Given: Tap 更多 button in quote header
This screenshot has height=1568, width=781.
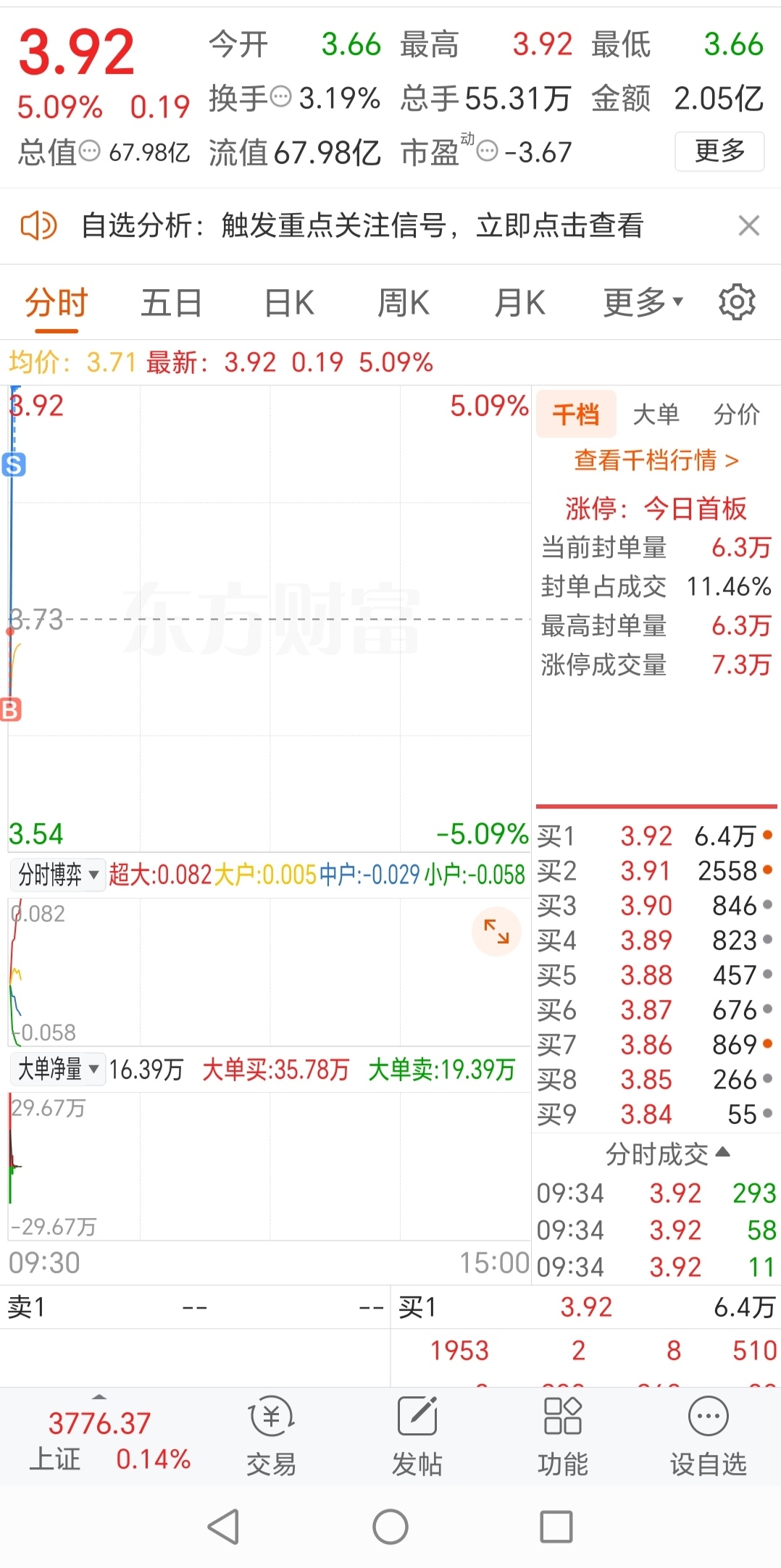Looking at the screenshot, I should 719,151.
